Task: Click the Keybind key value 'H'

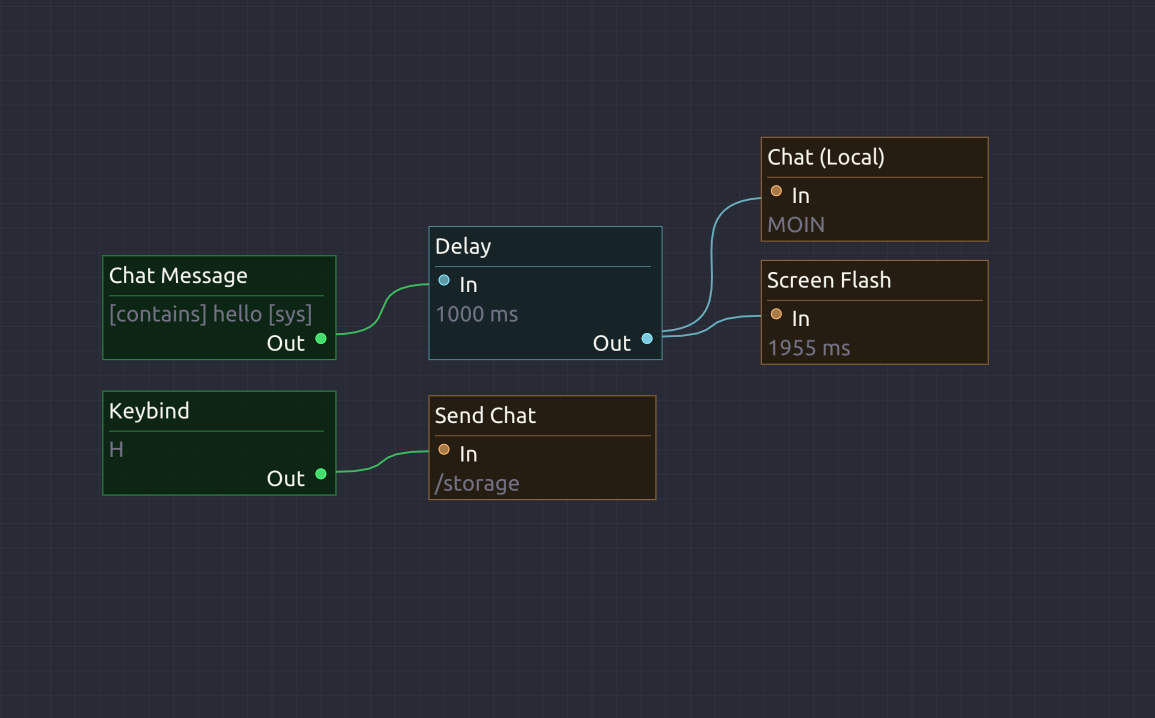Action: [x=116, y=449]
